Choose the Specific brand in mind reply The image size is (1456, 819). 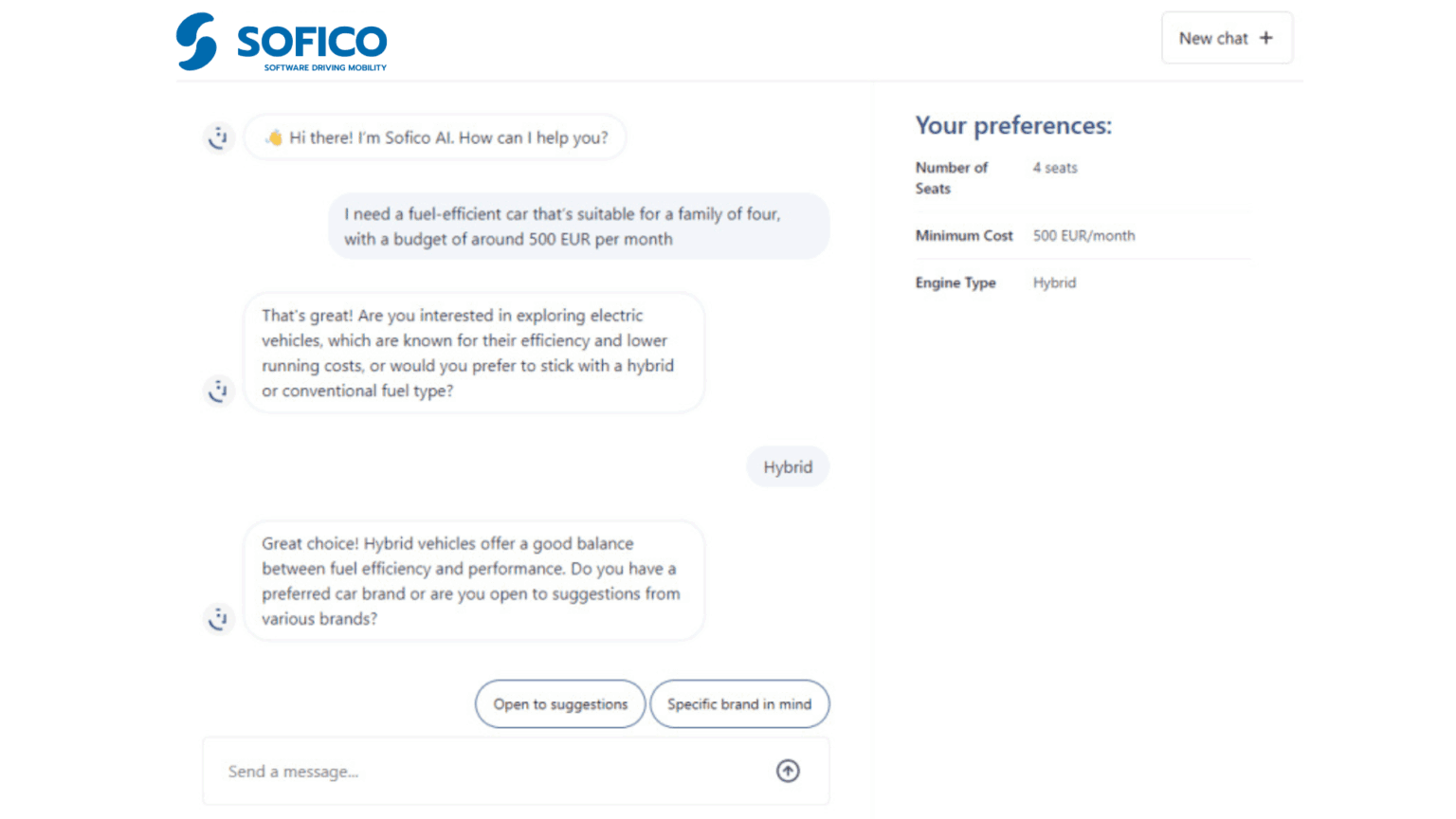coord(739,704)
